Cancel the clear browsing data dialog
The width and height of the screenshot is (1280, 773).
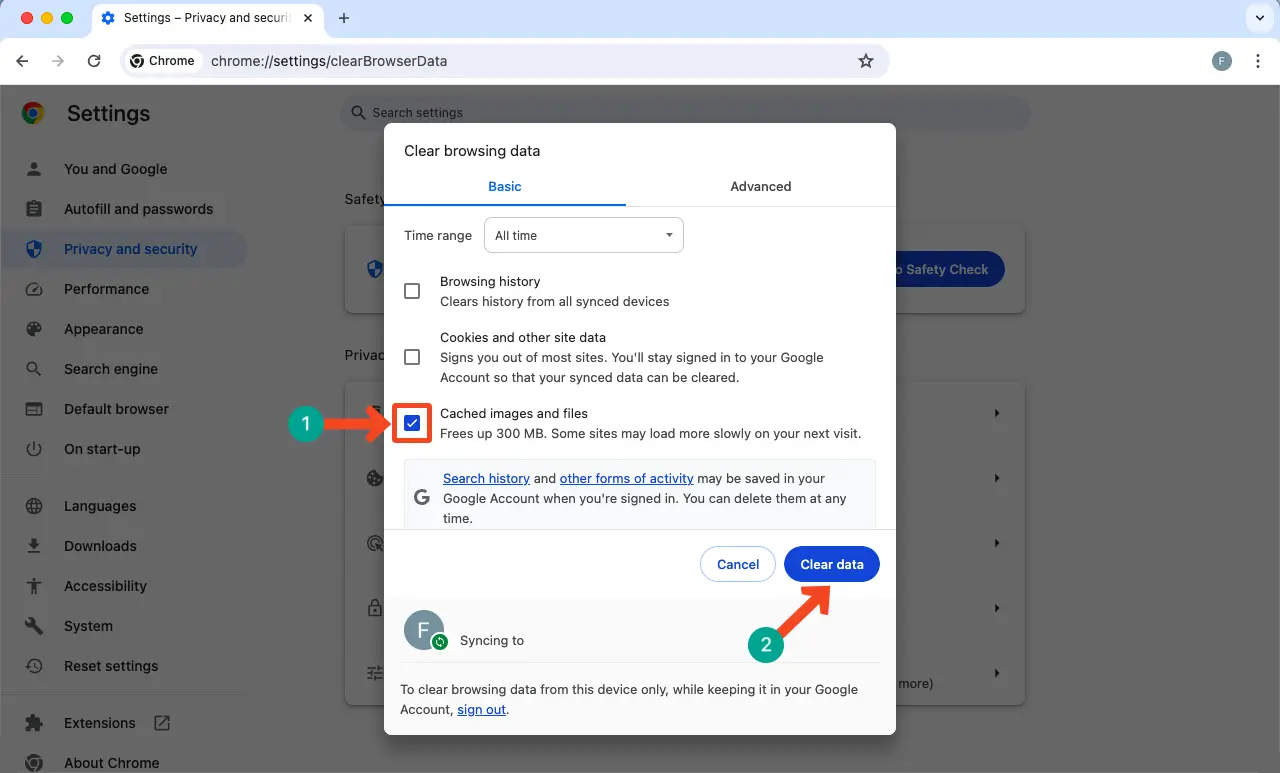tap(737, 564)
